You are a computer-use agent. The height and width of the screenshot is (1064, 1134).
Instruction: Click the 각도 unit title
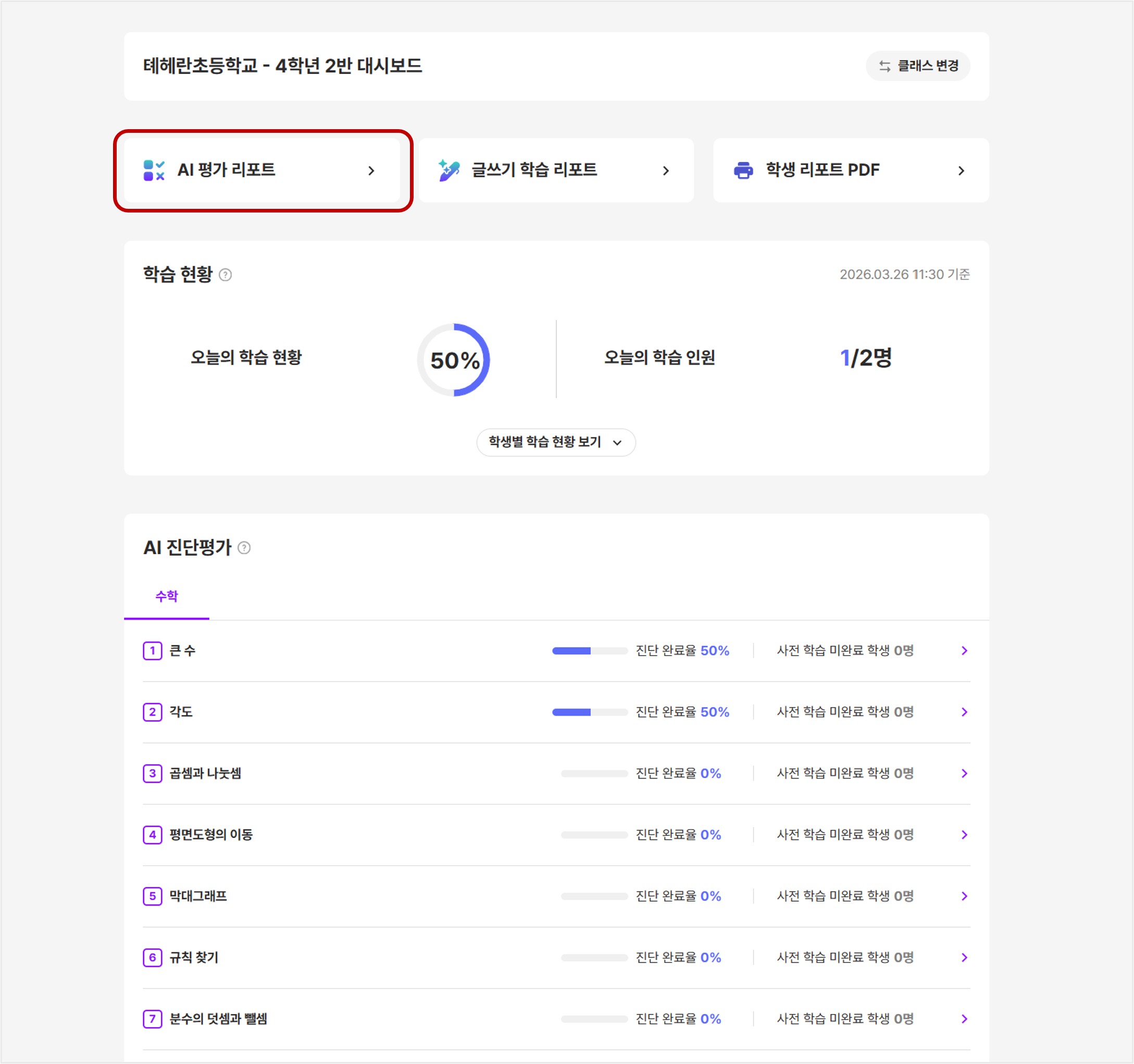(x=181, y=712)
